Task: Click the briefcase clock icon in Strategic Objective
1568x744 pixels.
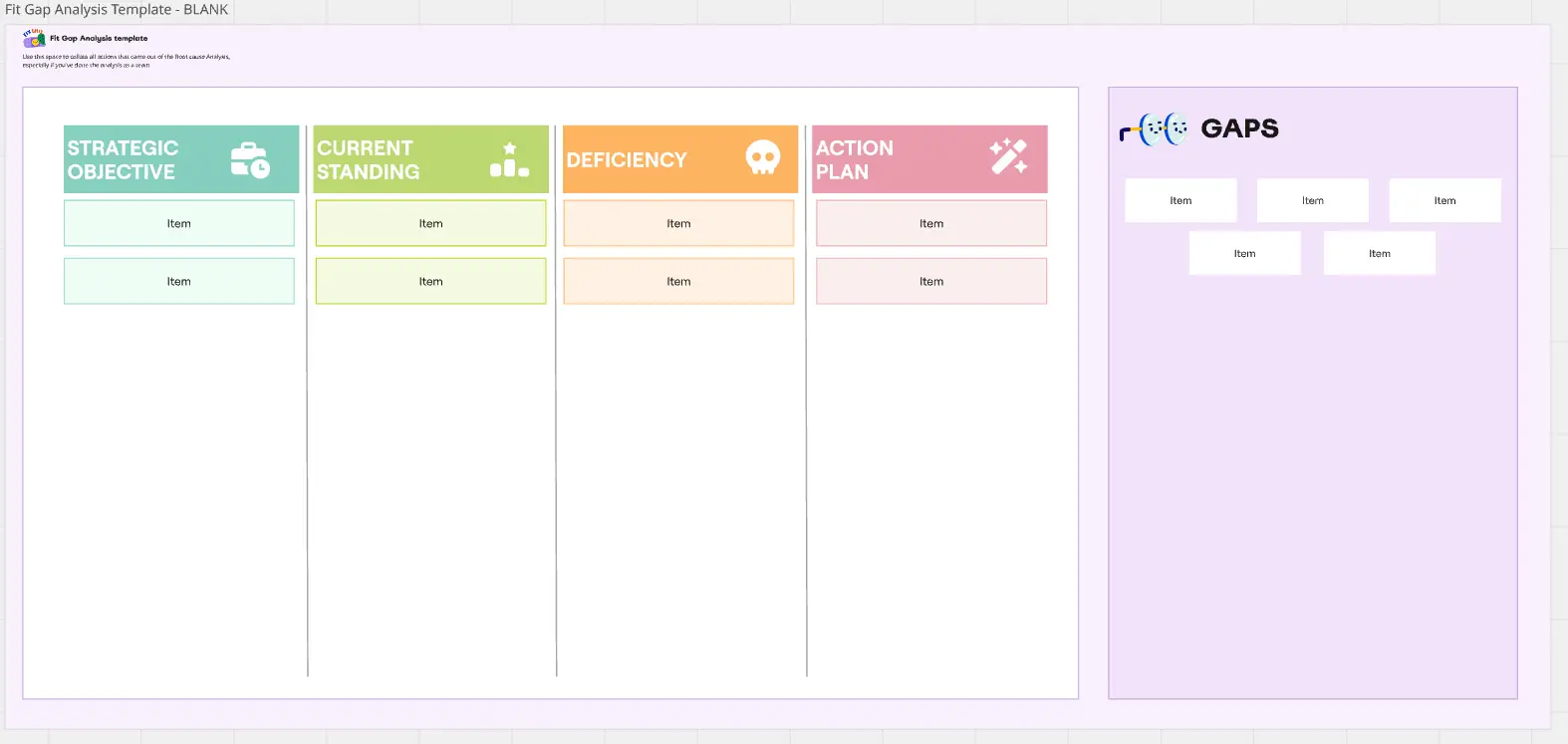Action: click(x=250, y=159)
